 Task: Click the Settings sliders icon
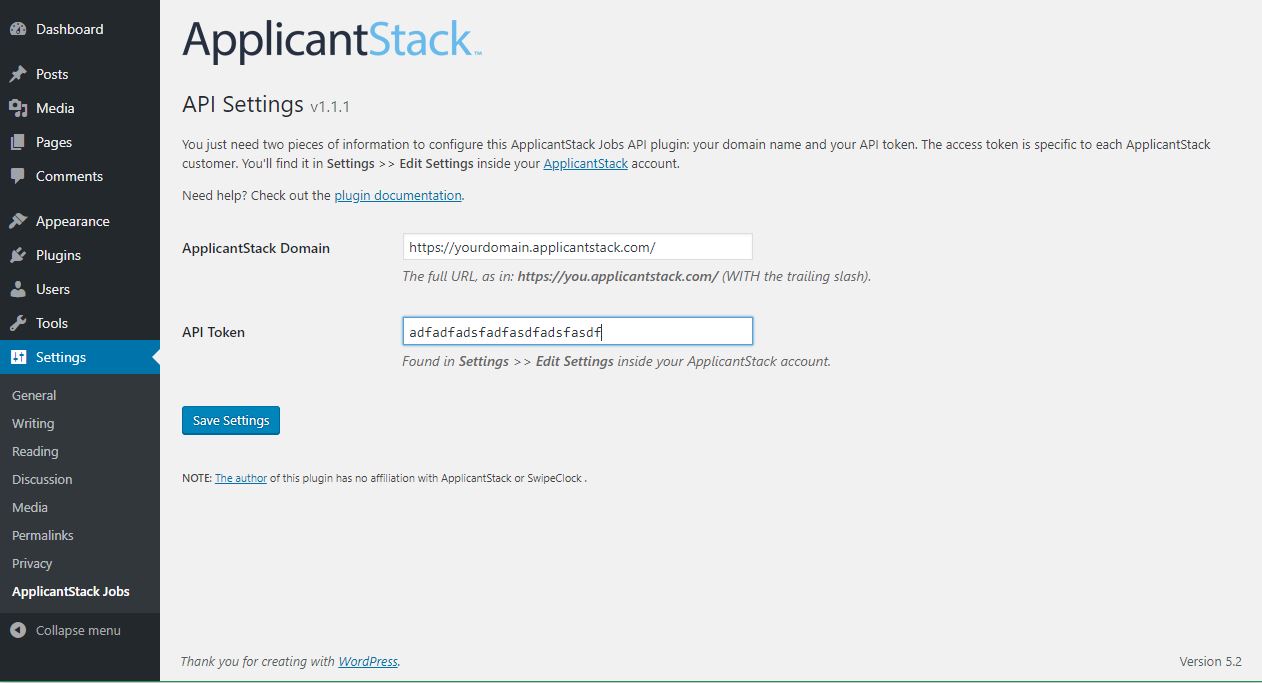click(x=18, y=357)
